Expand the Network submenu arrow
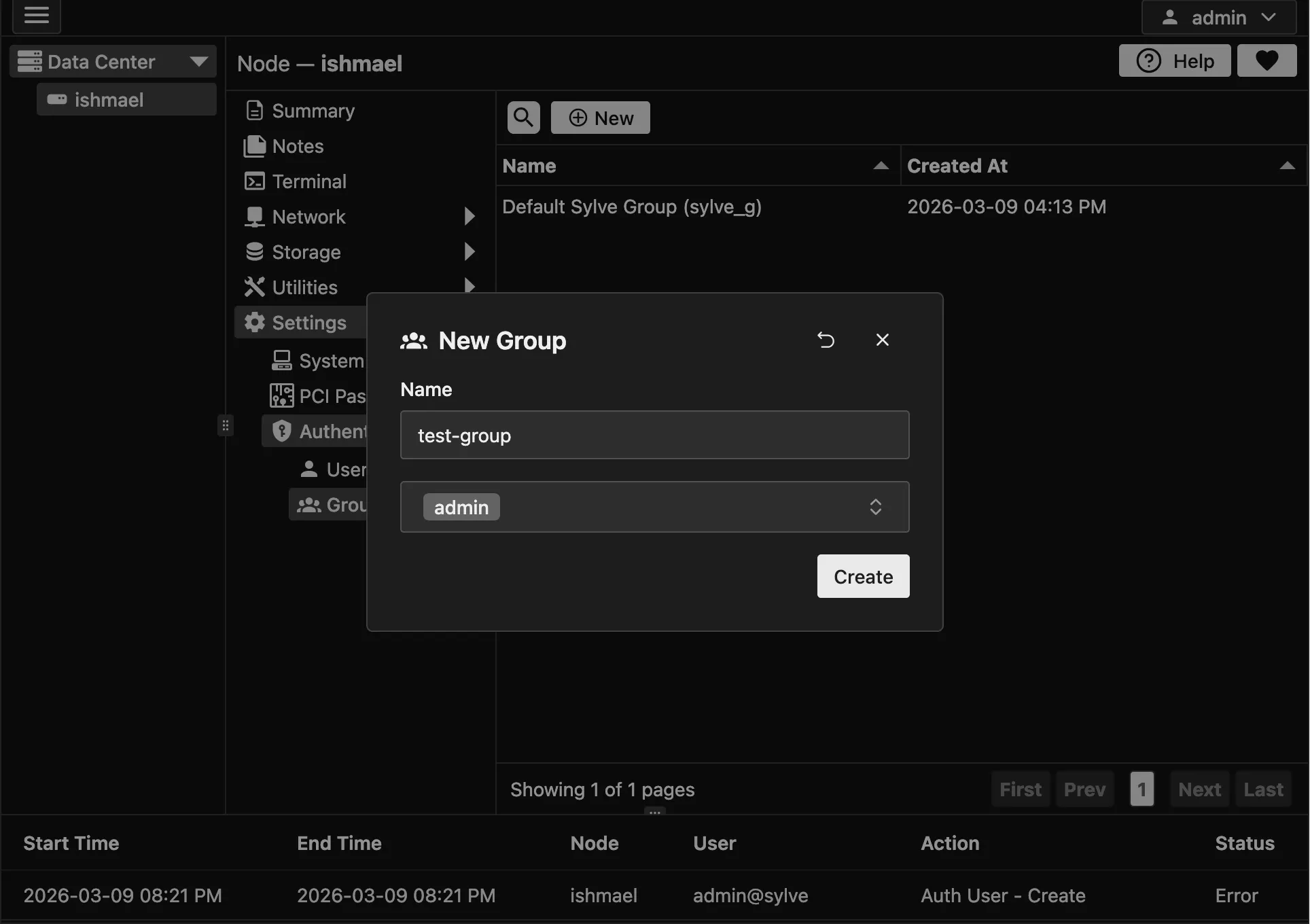 coord(469,216)
